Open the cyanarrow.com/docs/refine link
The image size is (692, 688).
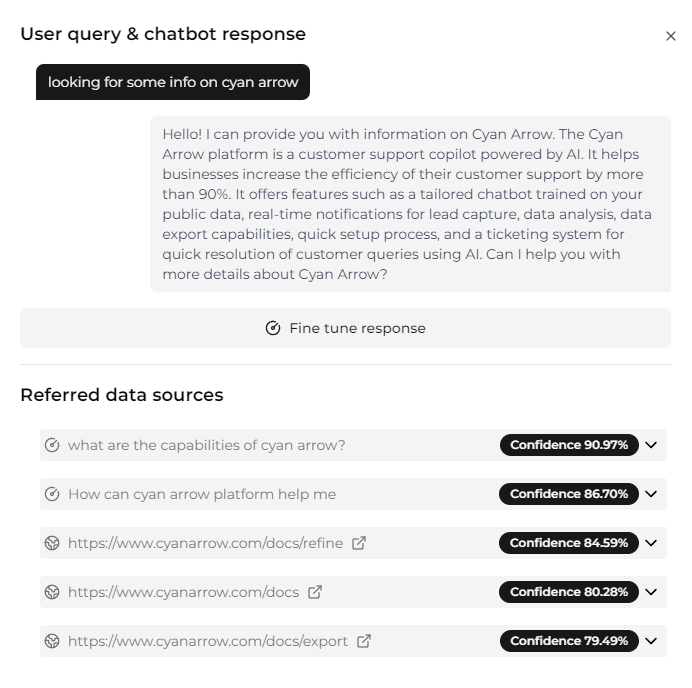[205, 543]
